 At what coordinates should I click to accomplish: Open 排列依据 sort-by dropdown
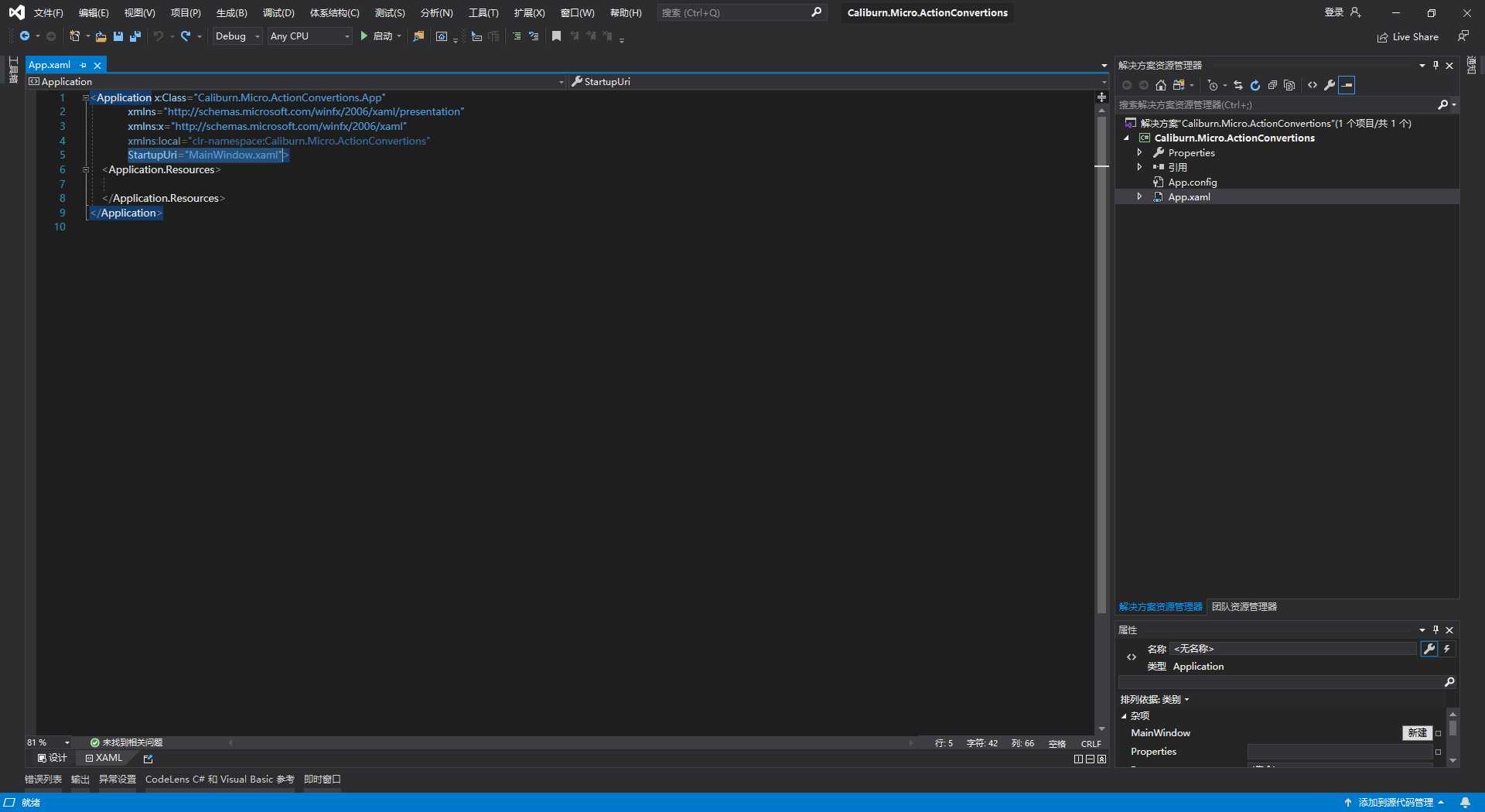pyautogui.click(x=1155, y=700)
